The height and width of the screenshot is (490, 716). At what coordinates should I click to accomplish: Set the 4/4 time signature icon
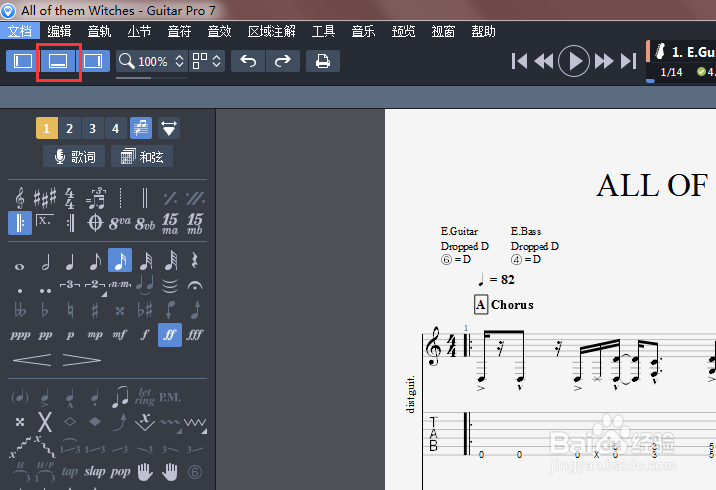click(69, 198)
